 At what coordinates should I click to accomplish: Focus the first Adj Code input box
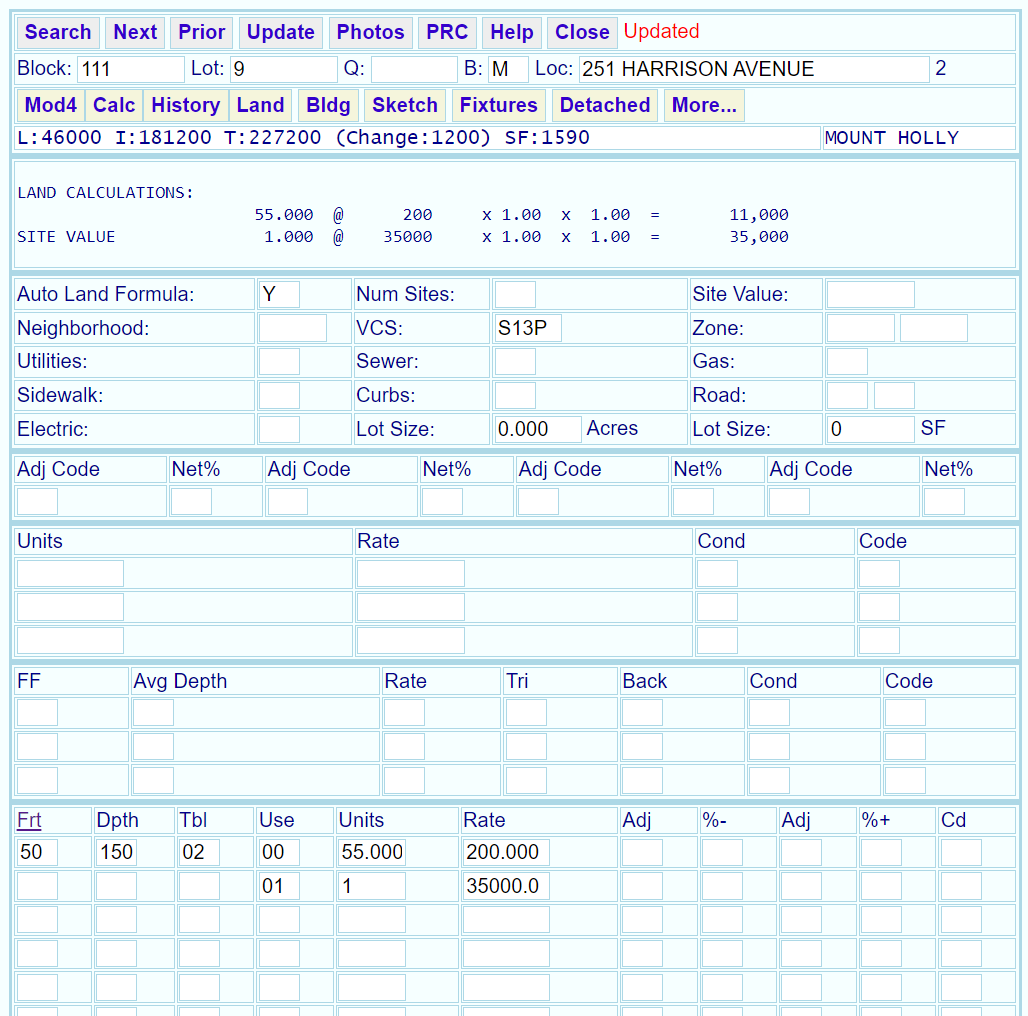click(x=37, y=502)
